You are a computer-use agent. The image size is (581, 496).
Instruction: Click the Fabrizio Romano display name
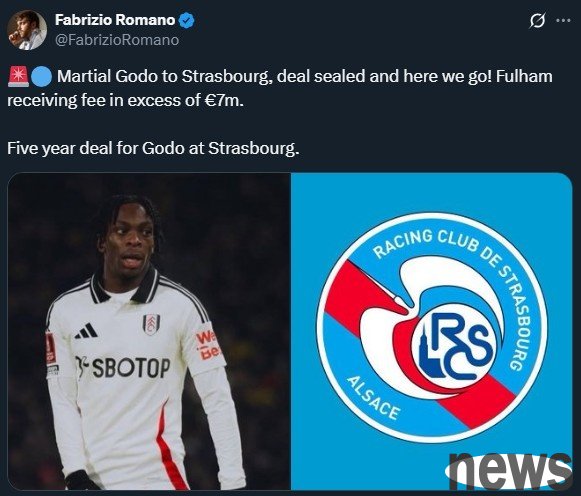tap(115, 20)
